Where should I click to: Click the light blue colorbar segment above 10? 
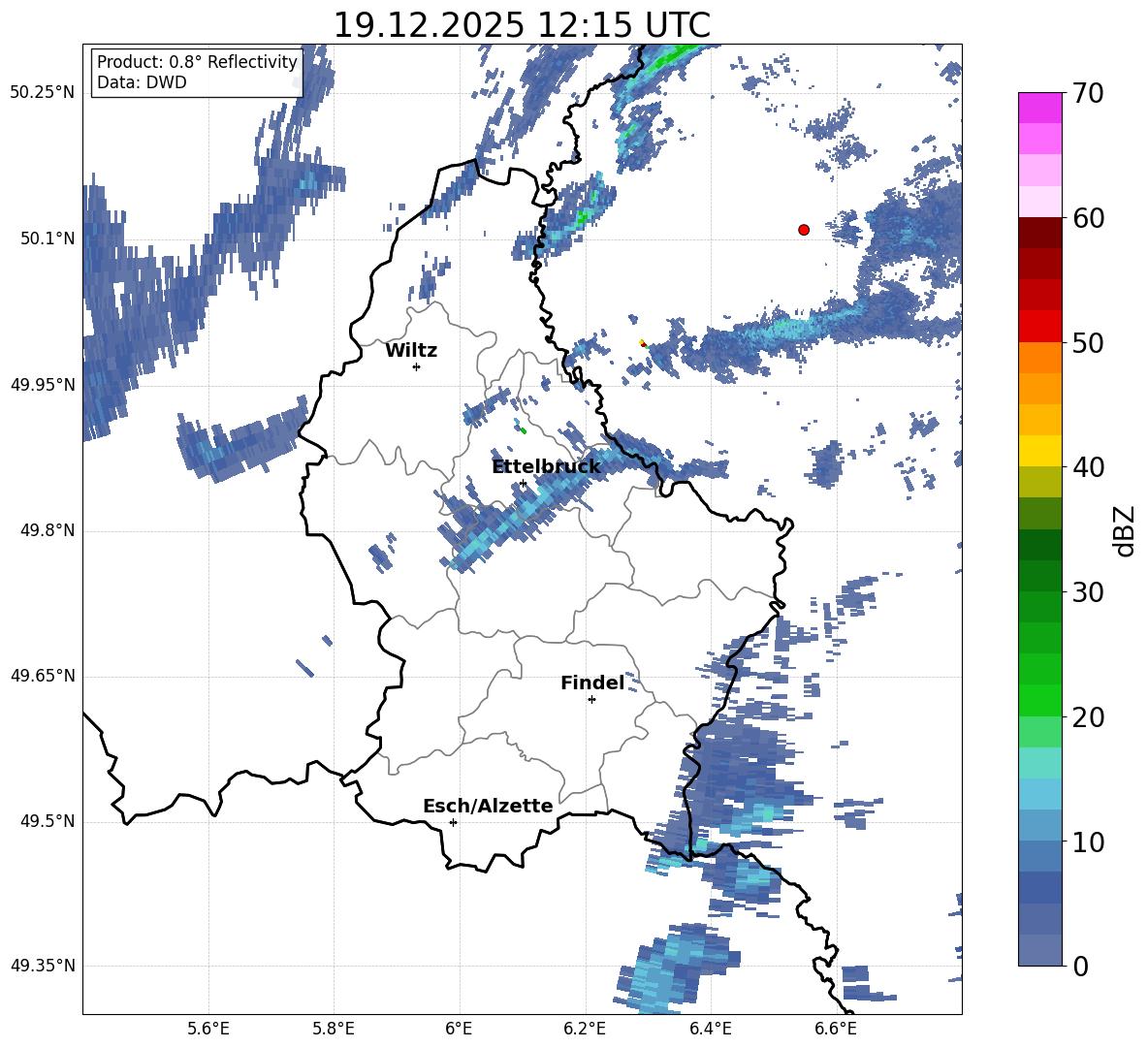click(1039, 824)
